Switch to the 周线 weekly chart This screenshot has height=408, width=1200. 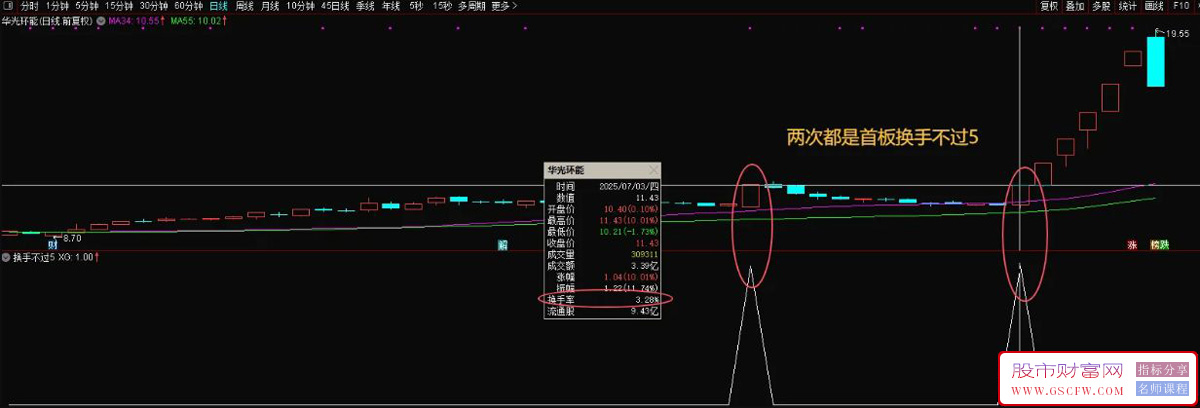click(244, 6)
